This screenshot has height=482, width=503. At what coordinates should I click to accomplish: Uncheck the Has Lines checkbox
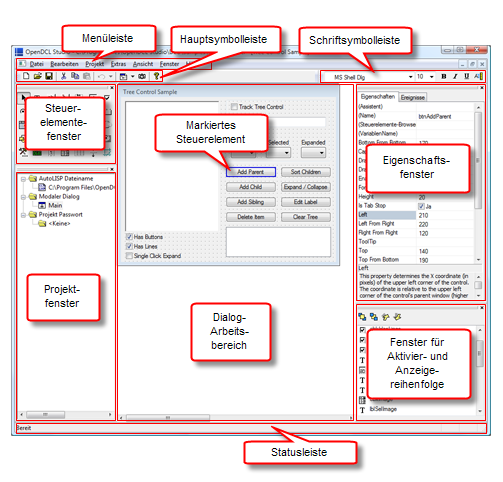129,246
